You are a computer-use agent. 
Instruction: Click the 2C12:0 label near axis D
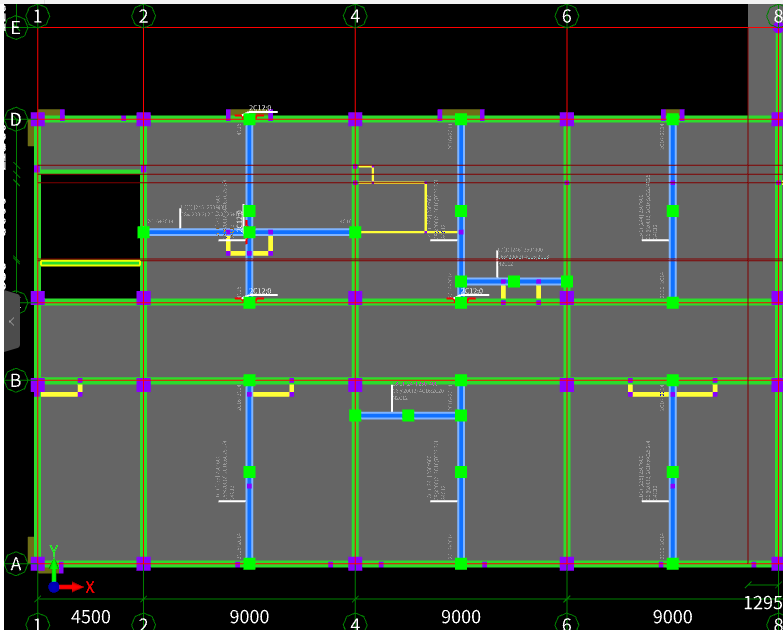point(261,109)
